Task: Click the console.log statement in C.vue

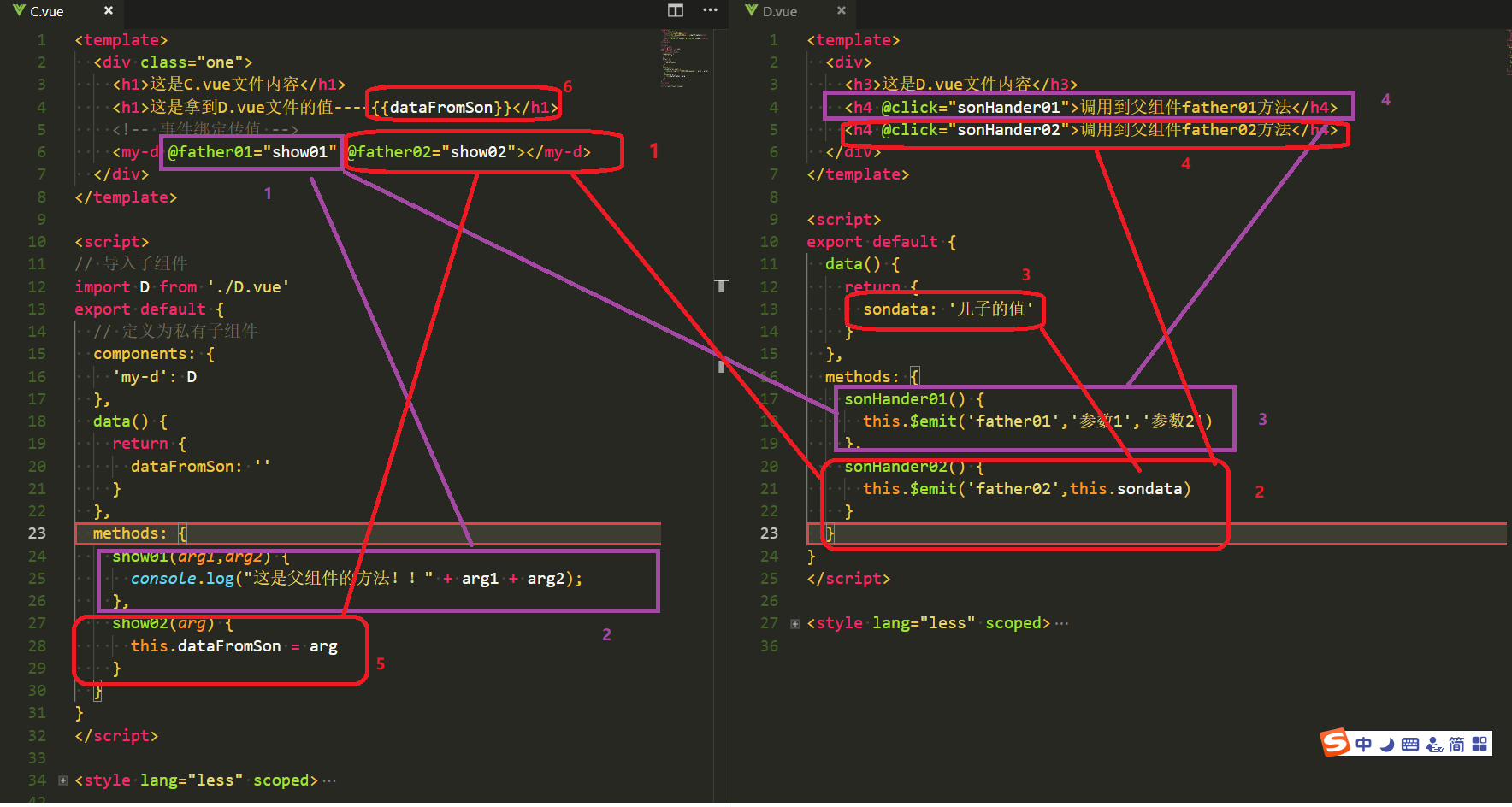Action: (357, 579)
